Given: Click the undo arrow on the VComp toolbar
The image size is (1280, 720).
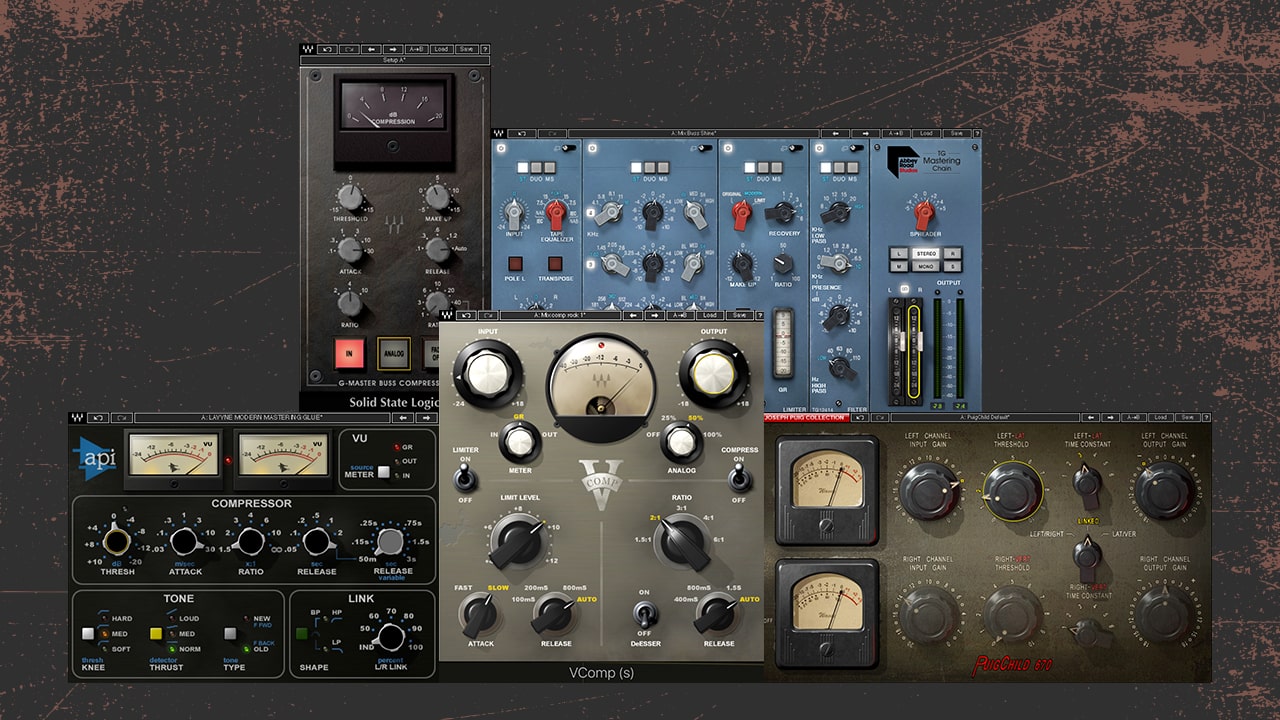Looking at the screenshot, I should [465, 315].
